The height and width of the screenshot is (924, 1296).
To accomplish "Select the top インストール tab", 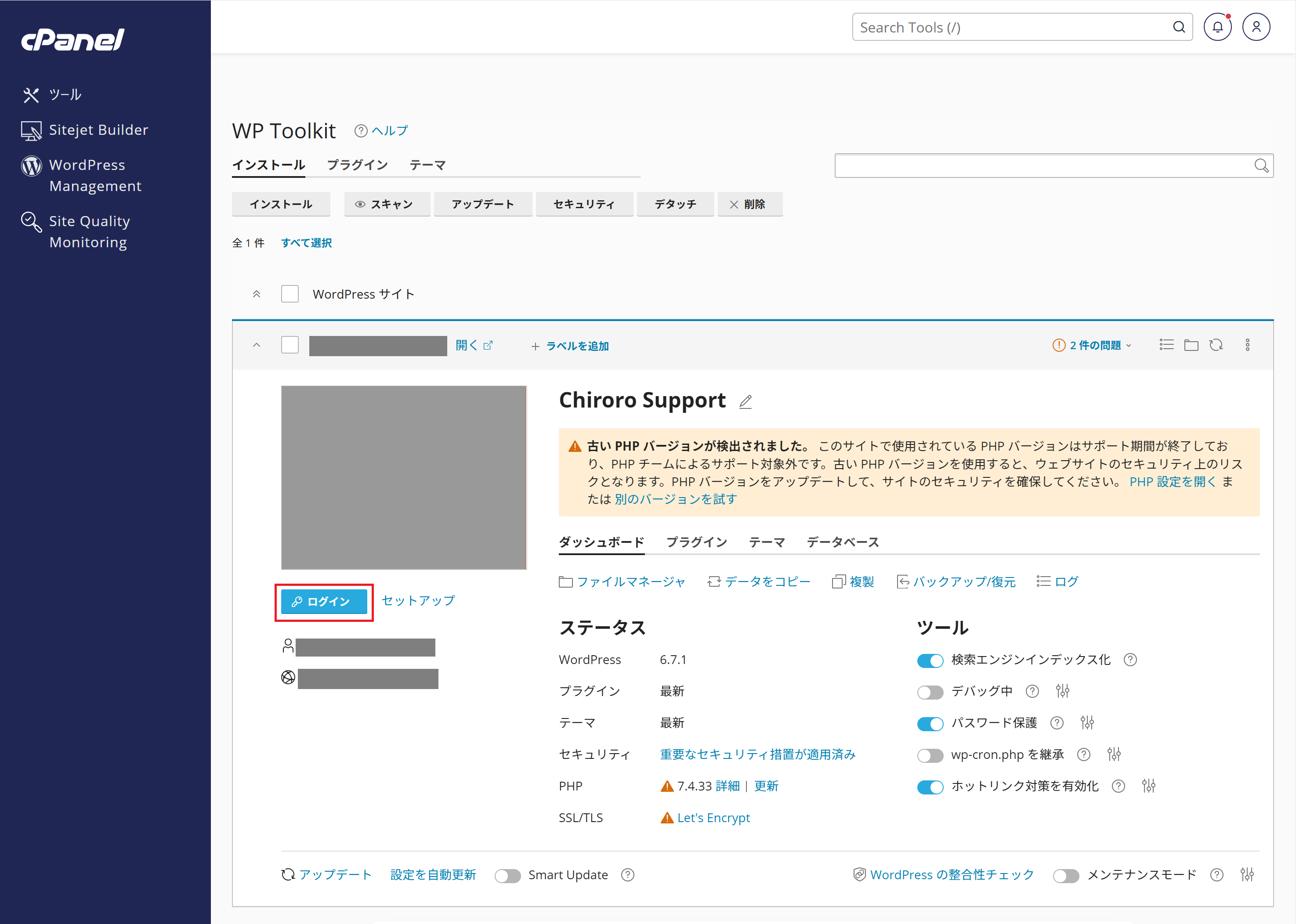I will 268,164.
